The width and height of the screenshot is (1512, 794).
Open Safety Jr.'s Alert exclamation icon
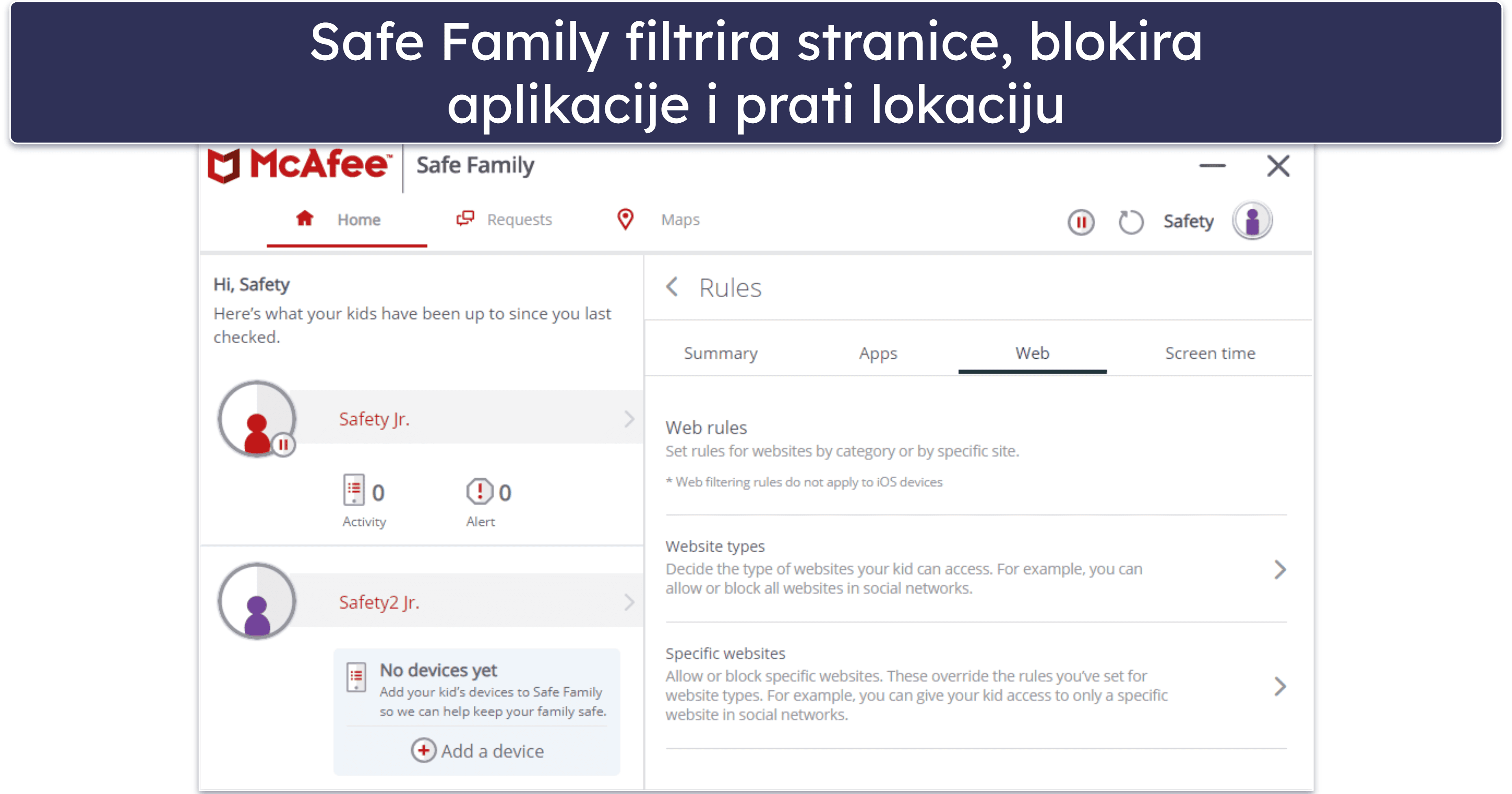(x=480, y=491)
